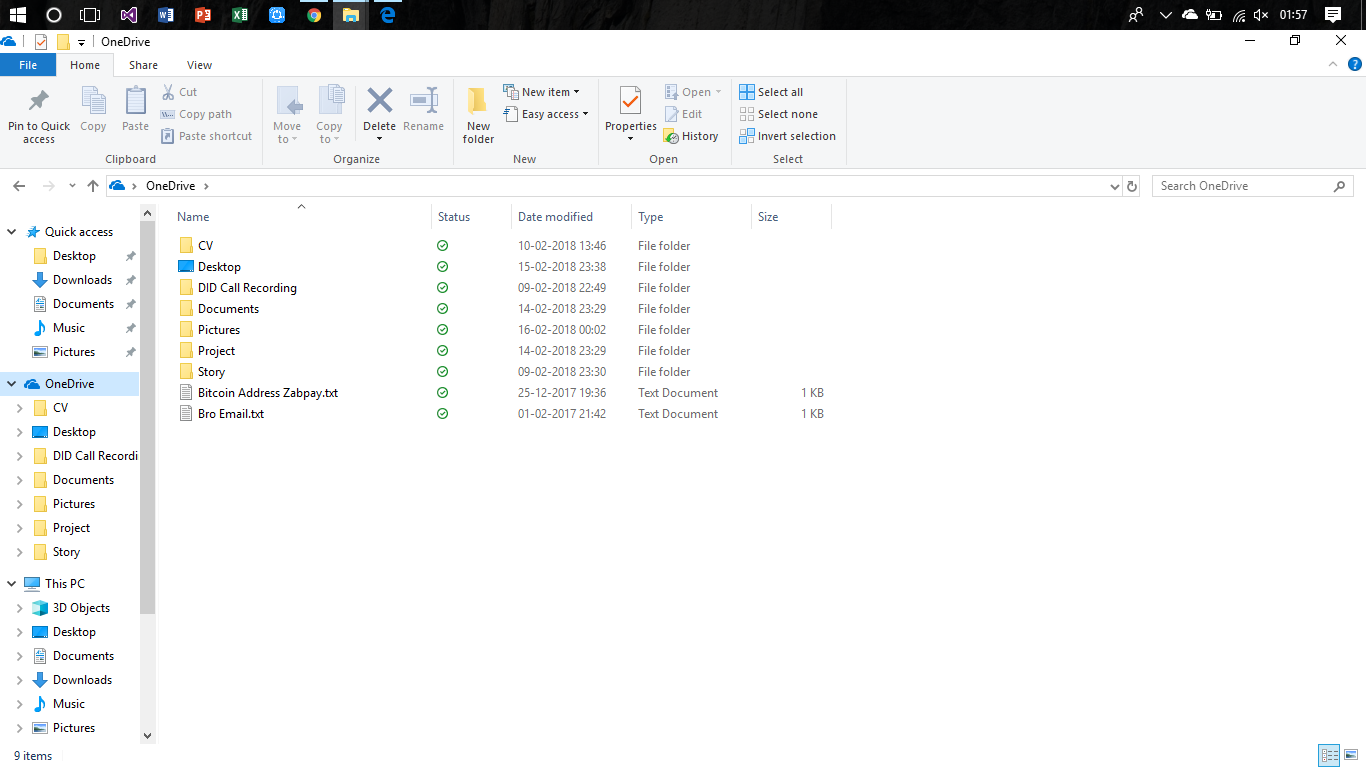Go up one level with up arrow
This screenshot has width=1366, height=768.
click(x=93, y=186)
